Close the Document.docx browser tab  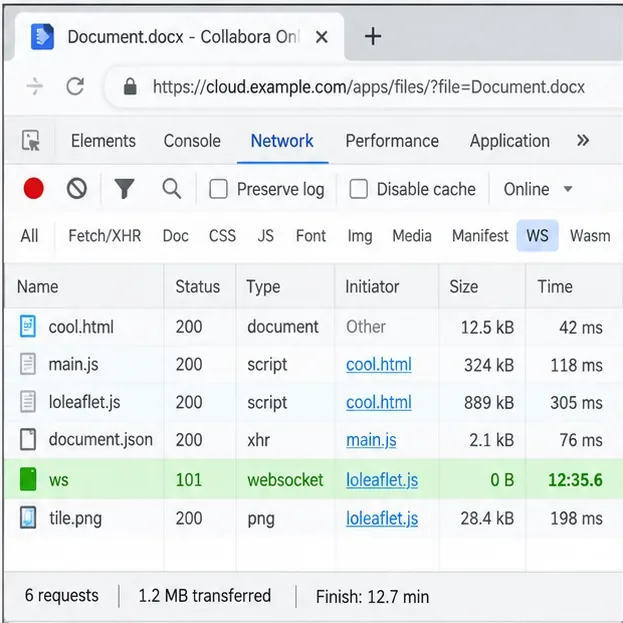click(321, 37)
